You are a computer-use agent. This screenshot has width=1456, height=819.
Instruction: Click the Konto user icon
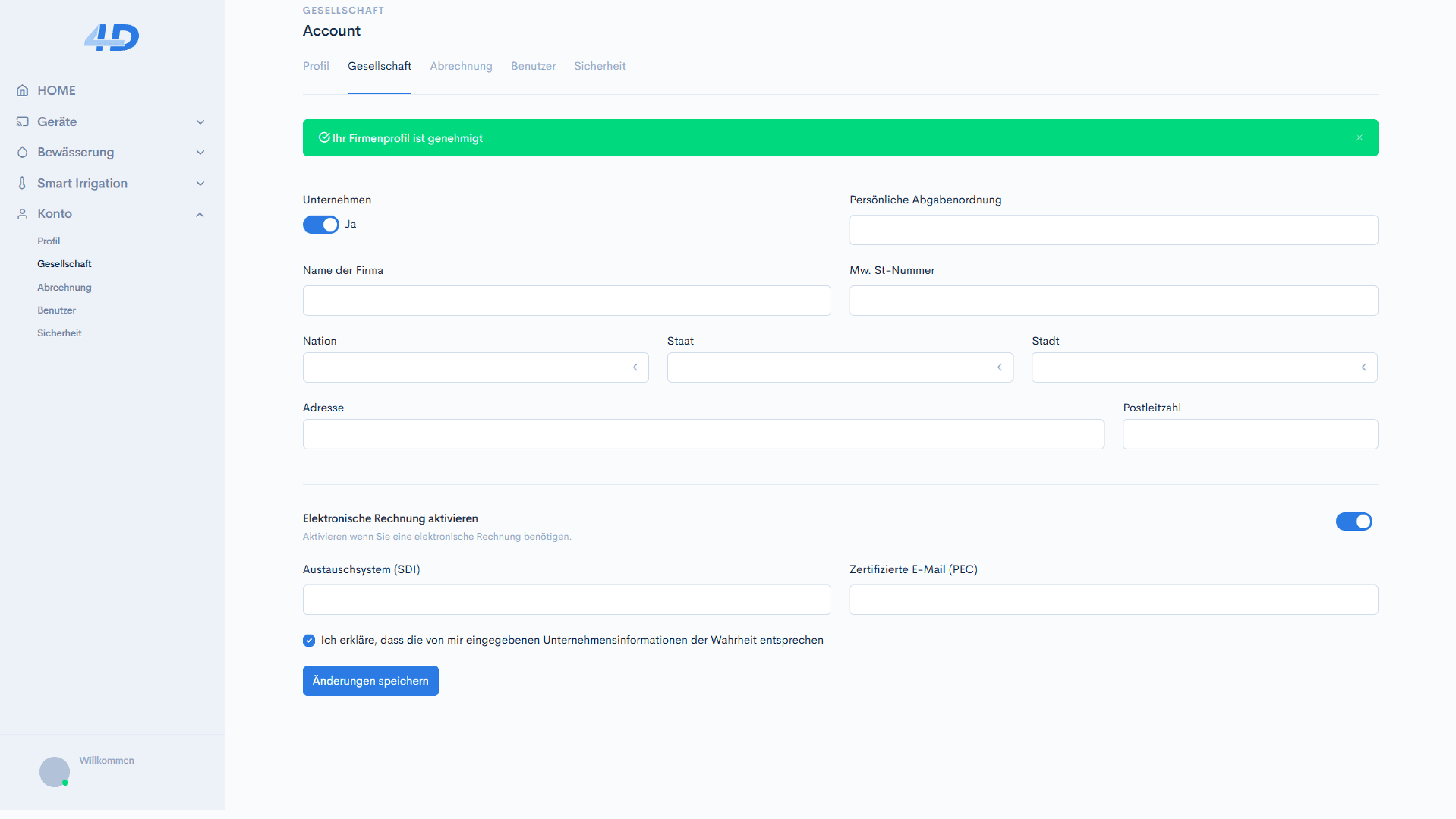pyautogui.click(x=22, y=214)
